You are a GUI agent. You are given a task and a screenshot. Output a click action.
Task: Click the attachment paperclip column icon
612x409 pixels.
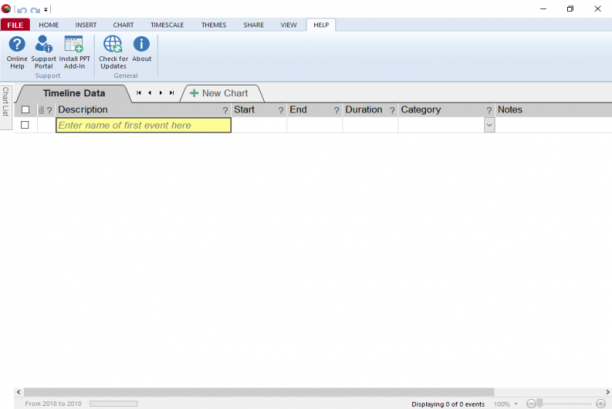point(41,110)
